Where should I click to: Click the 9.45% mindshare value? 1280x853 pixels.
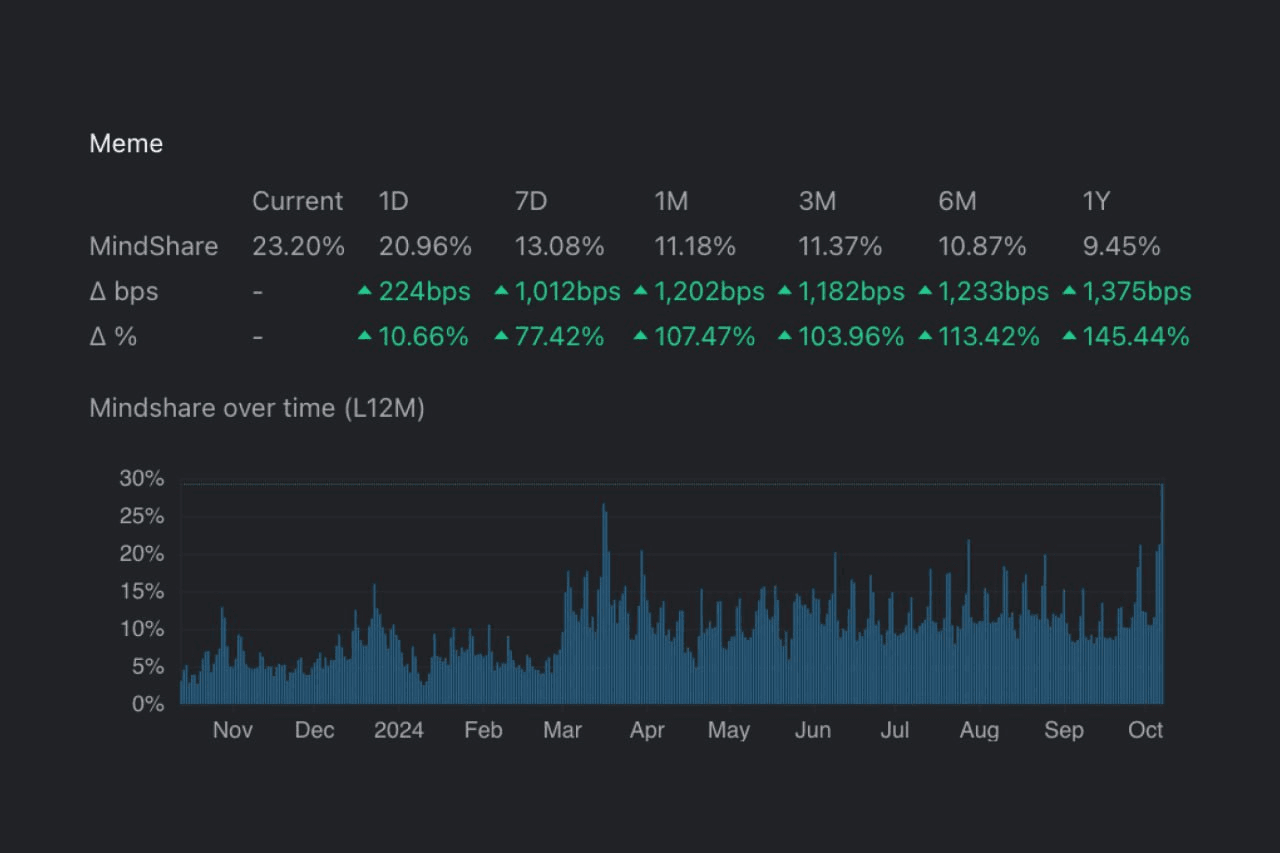pyautogui.click(x=1121, y=246)
